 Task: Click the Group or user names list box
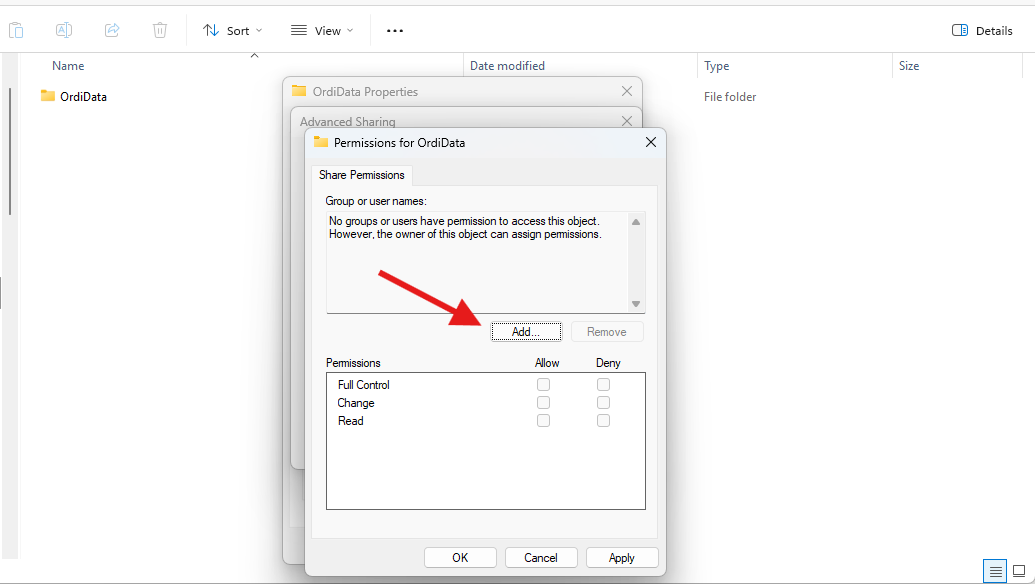click(x=486, y=263)
